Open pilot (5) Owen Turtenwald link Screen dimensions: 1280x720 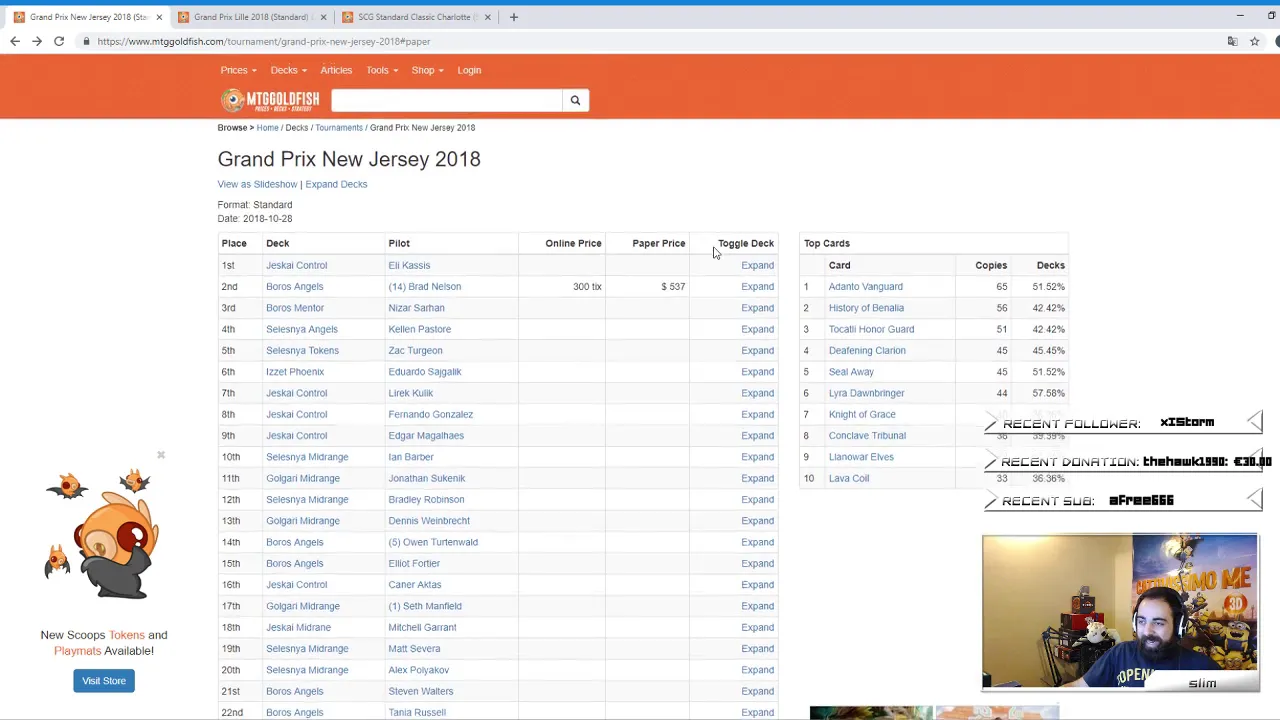pyautogui.click(x=433, y=542)
